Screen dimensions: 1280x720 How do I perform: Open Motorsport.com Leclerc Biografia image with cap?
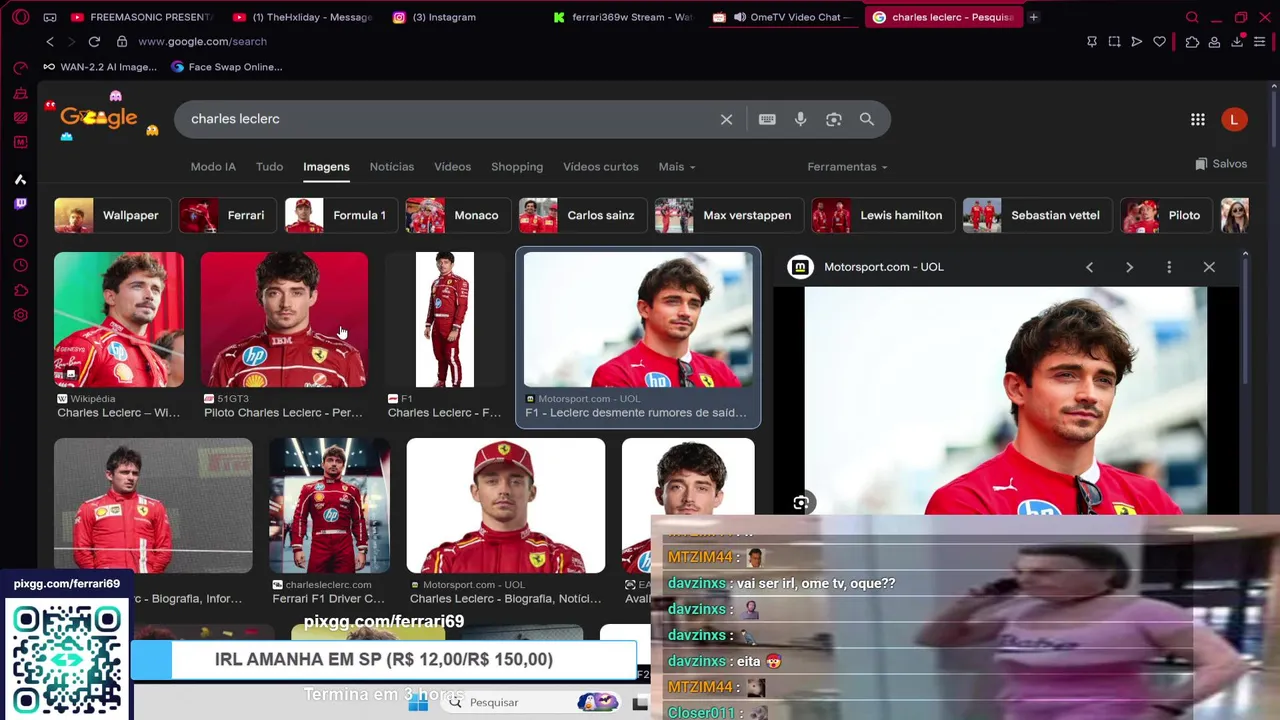coord(506,506)
